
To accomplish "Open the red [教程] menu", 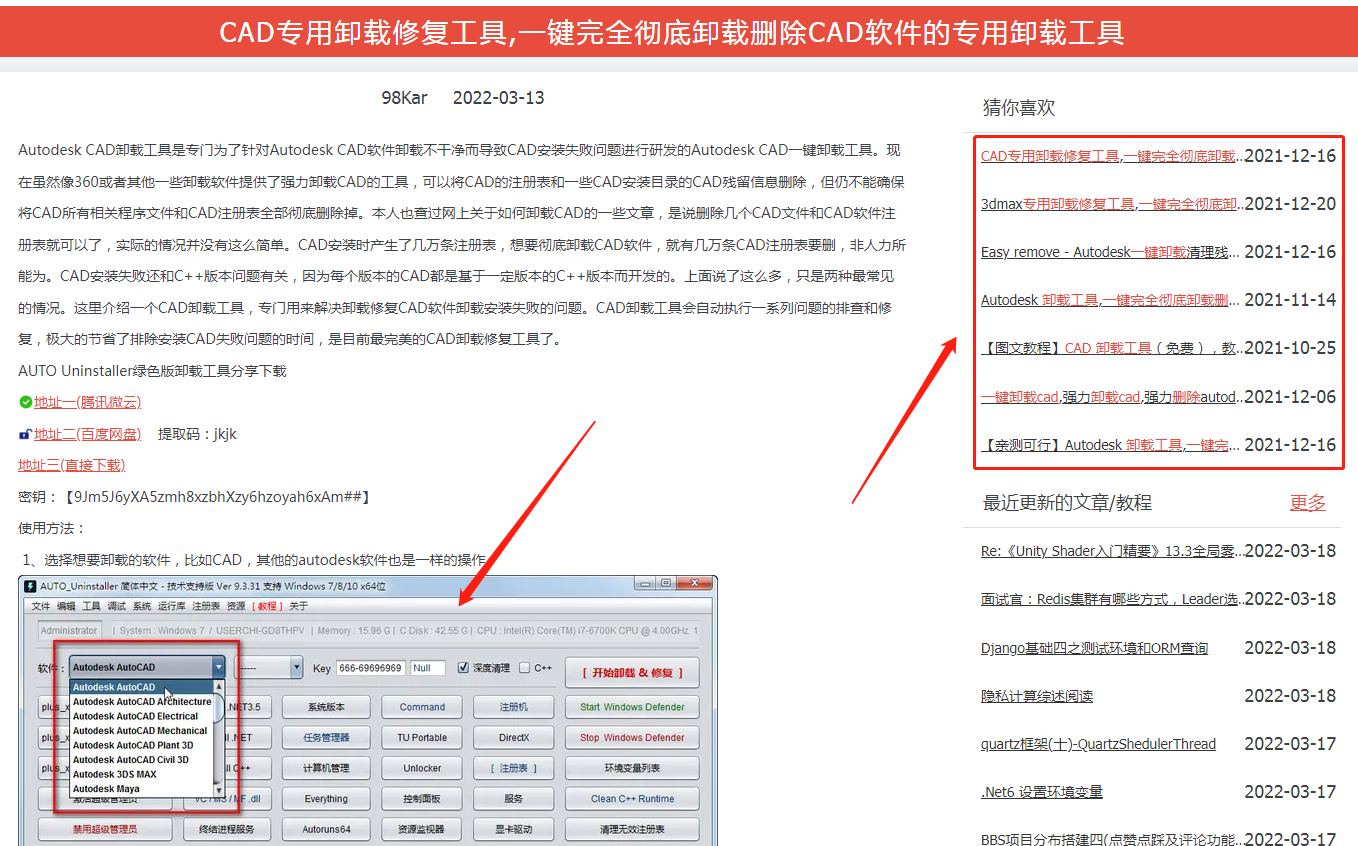I will pyautogui.click(x=267, y=606).
